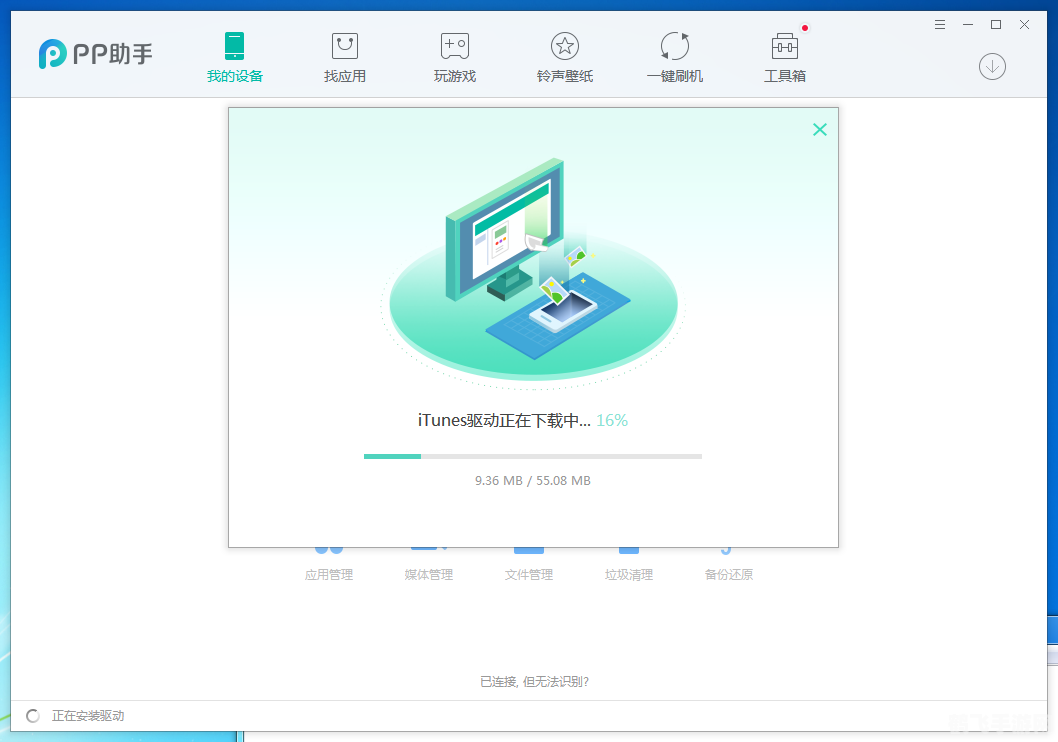Open the 铃声壁纸 ringtone wallpaper section
1058x742 pixels.
[x=564, y=55]
